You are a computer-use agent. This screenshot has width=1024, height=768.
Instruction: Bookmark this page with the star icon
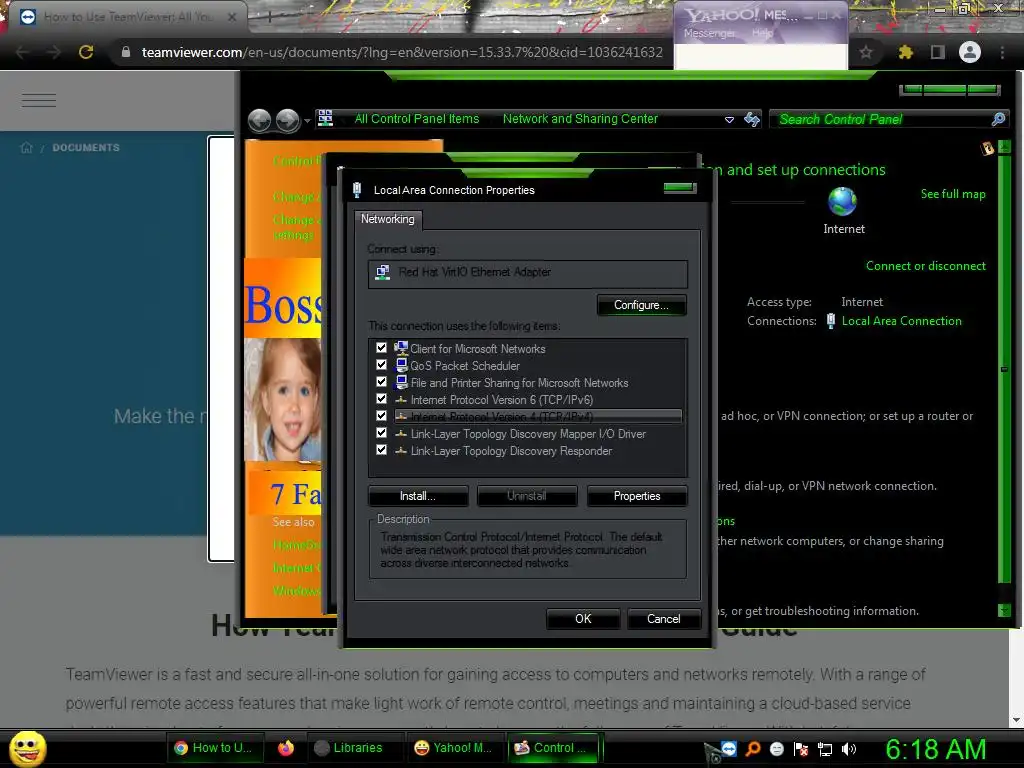click(866, 52)
